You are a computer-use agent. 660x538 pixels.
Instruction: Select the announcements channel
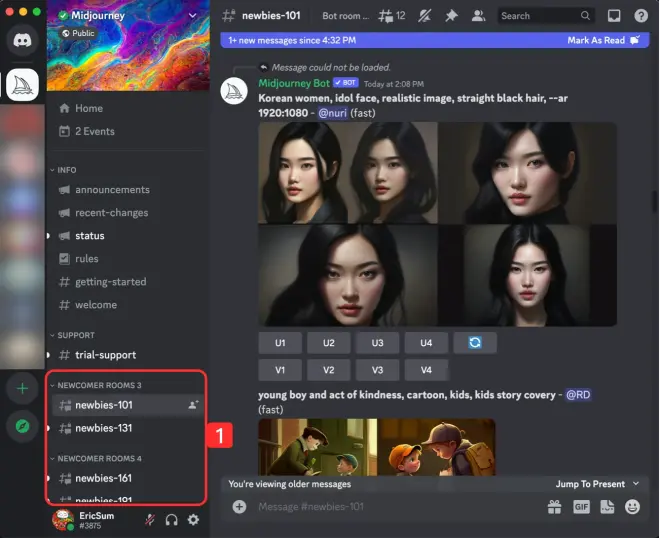point(112,190)
